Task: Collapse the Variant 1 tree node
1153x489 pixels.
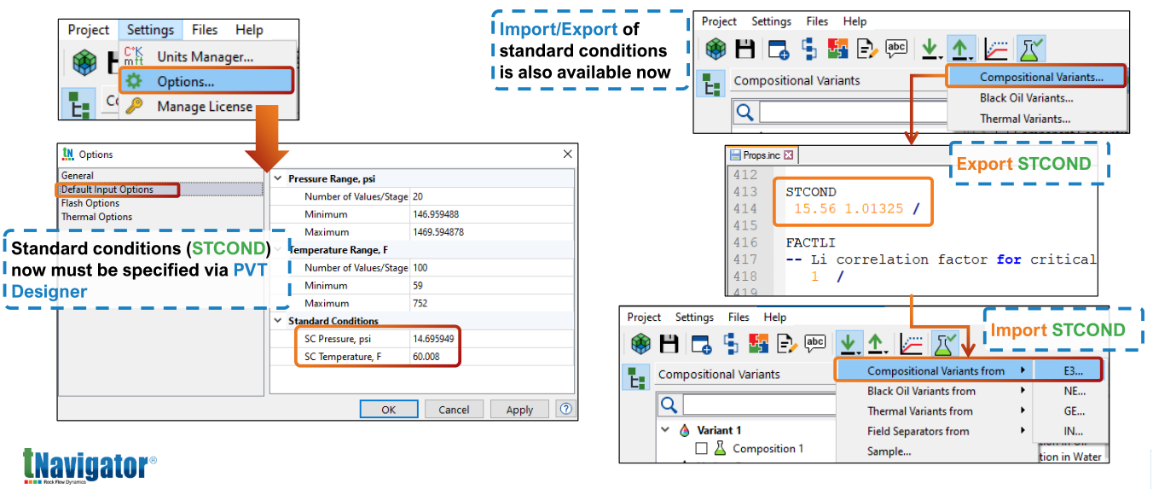Action: (x=665, y=430)
